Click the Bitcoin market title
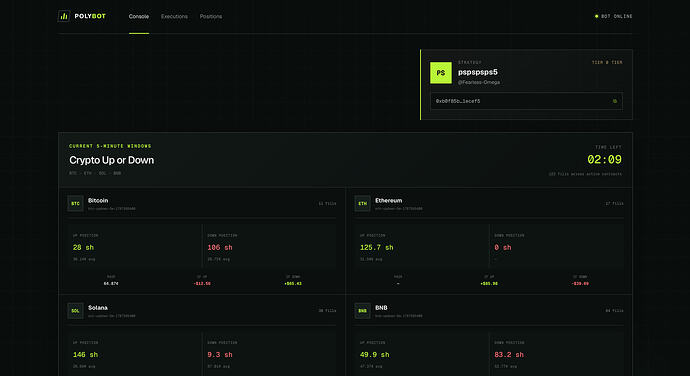 coord(98,200)
